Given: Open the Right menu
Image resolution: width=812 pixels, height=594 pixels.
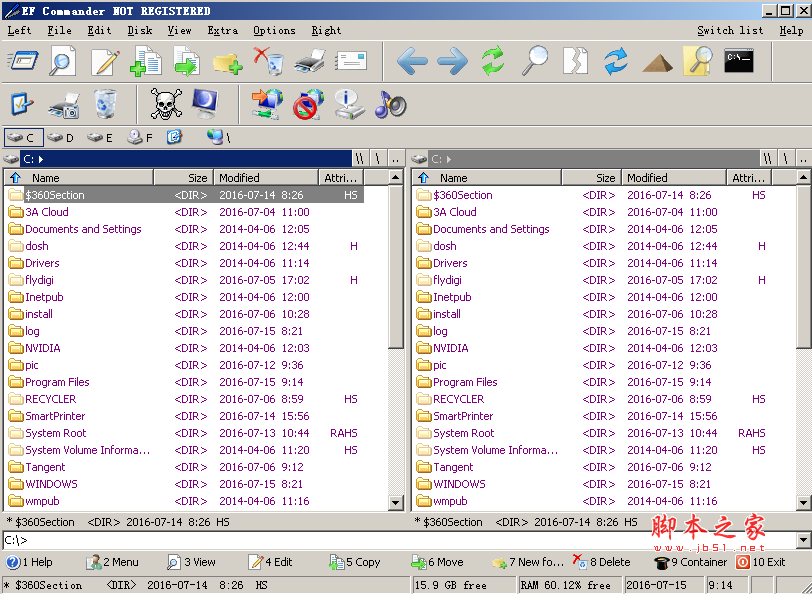Looking at the screenshot, I should tap(326, 31).
